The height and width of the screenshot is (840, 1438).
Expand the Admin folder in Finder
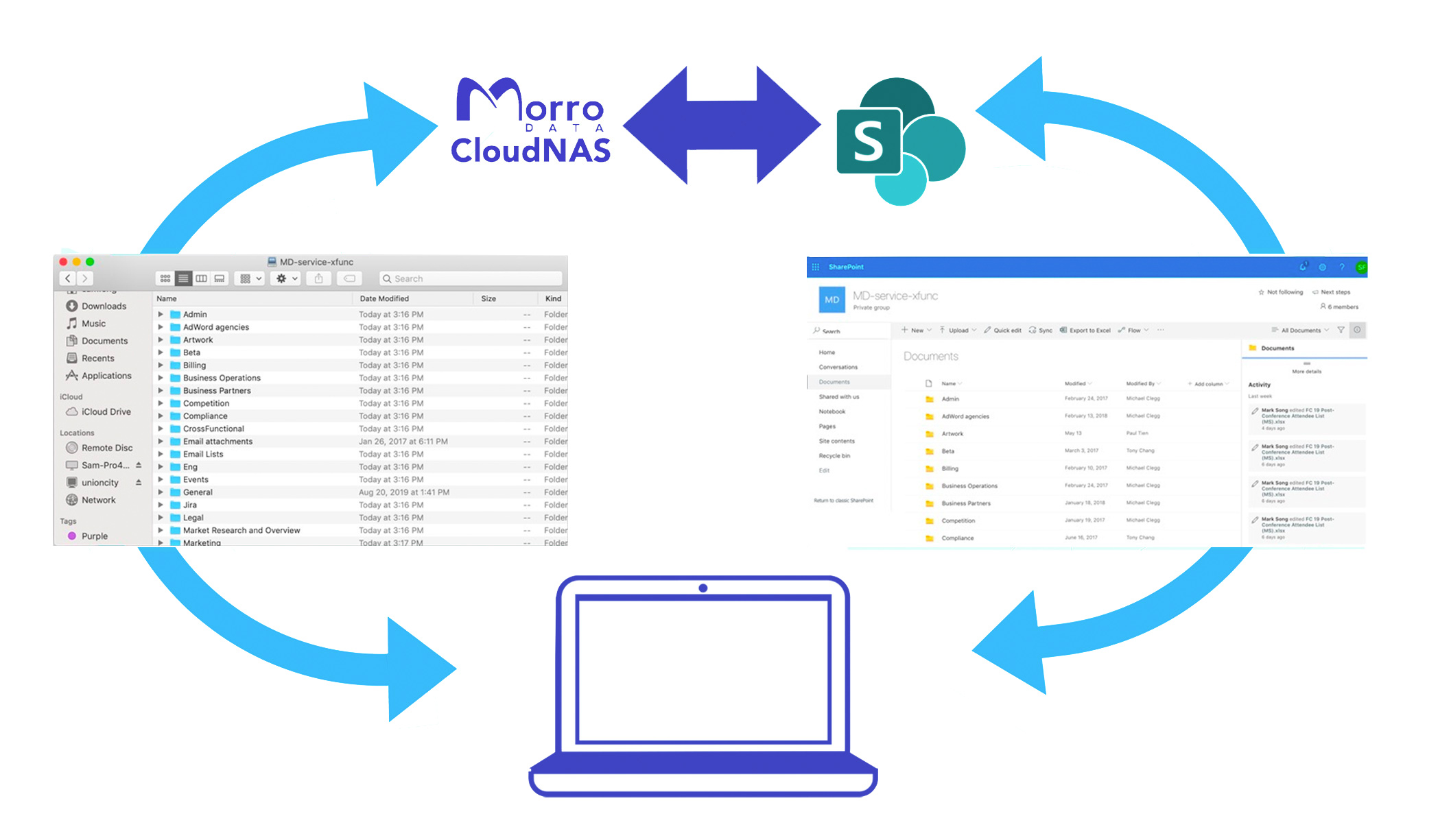(161, 314)
